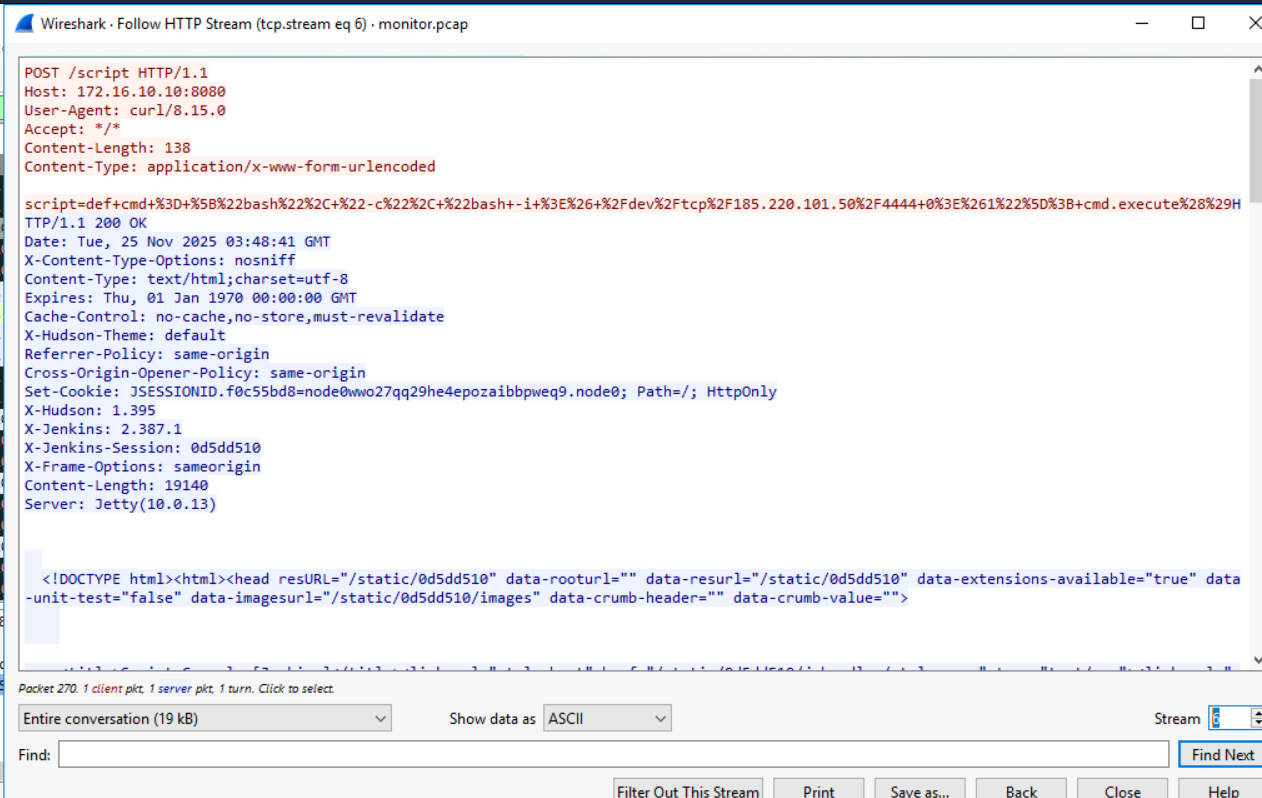Image resolution: width=1262 pixels, height=798 pixels.
Task: Click the Host: 172.16.10.10:8080 line
Action: coord(125,92)
